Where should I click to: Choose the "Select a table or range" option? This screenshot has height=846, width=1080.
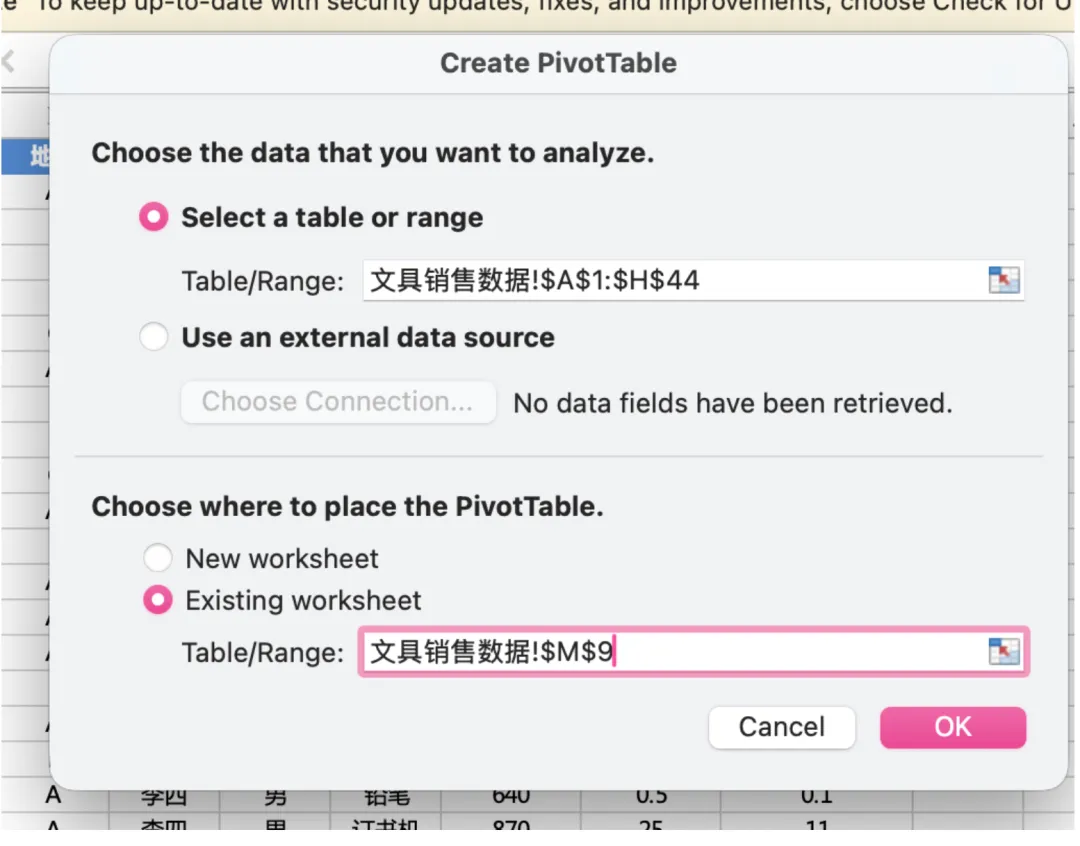pyautogui.click(x=154, y=218)
